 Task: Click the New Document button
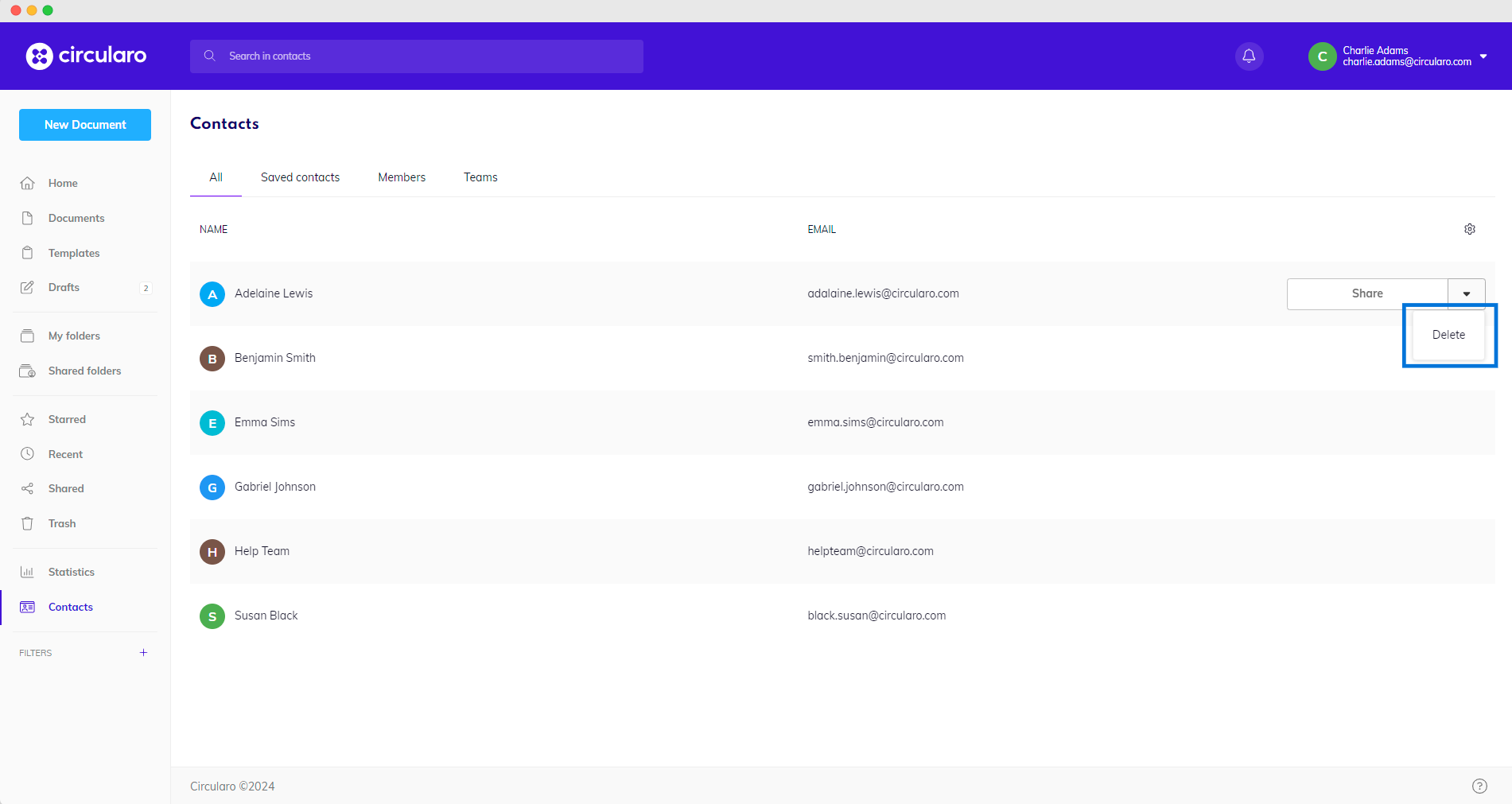[x=85, y=125]
